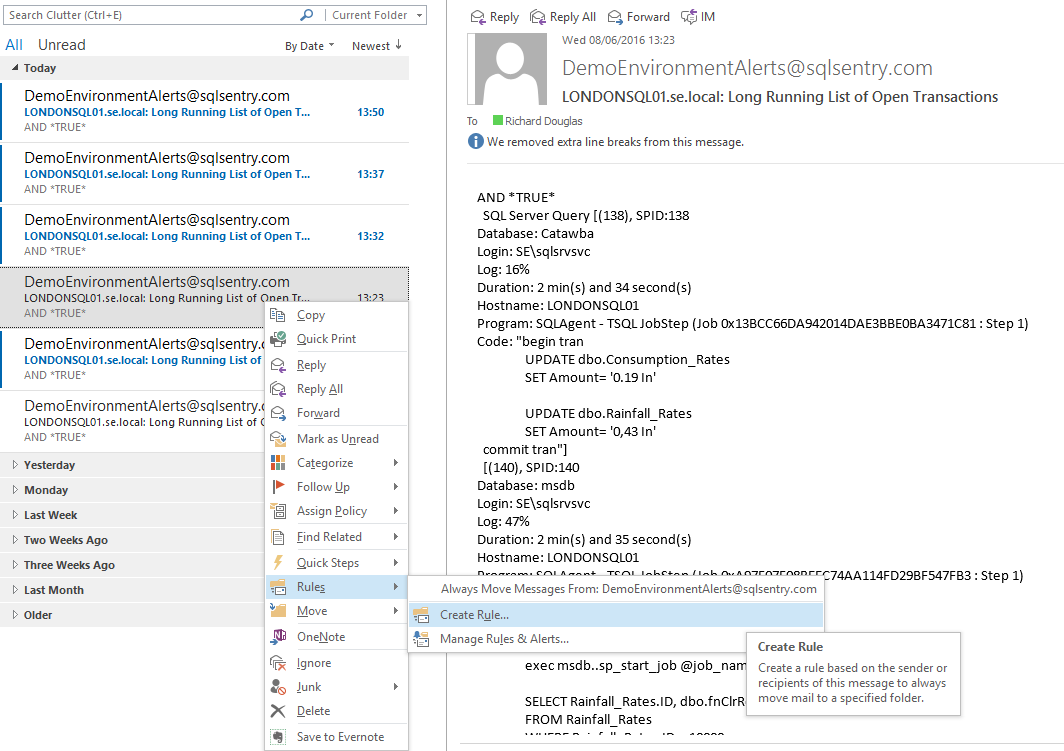Screen dimensions: 1064x751
Task: Collapse the Today group
Action: click(15, 67)
